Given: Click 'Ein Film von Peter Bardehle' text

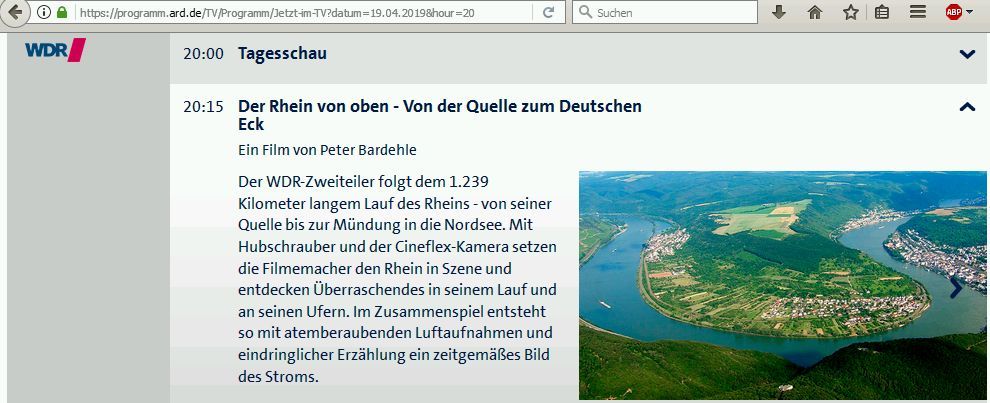Looking at the screenshot, I should click(x=327, y=150).
